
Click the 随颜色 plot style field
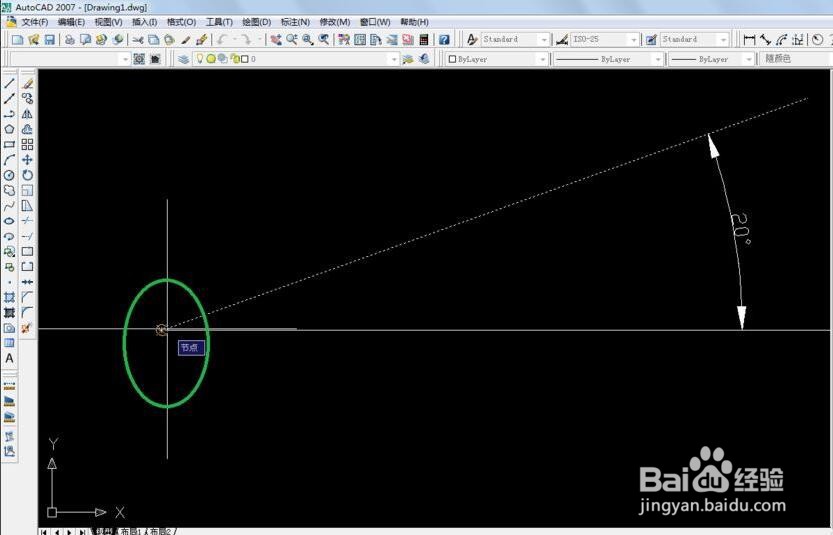pos(795,59)
